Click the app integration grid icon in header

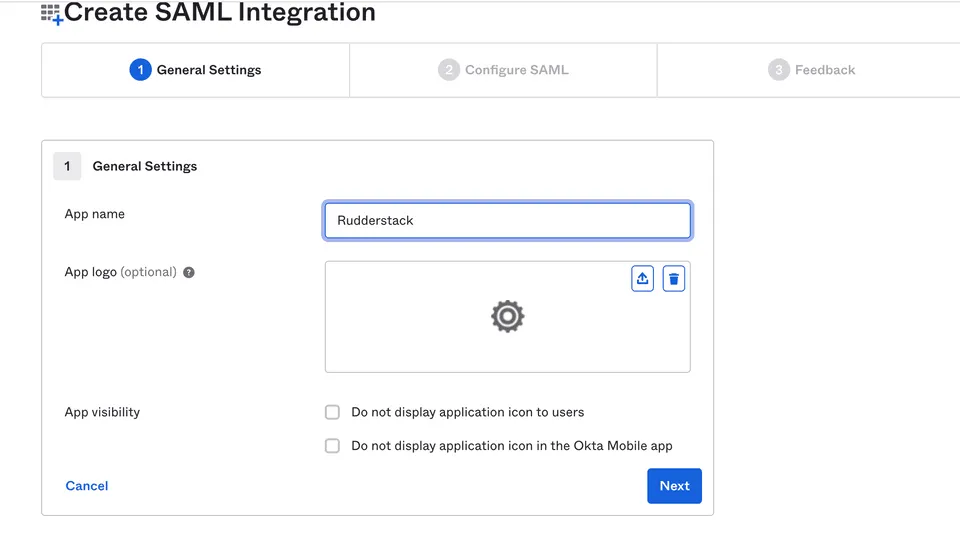(x=51, y=13)
